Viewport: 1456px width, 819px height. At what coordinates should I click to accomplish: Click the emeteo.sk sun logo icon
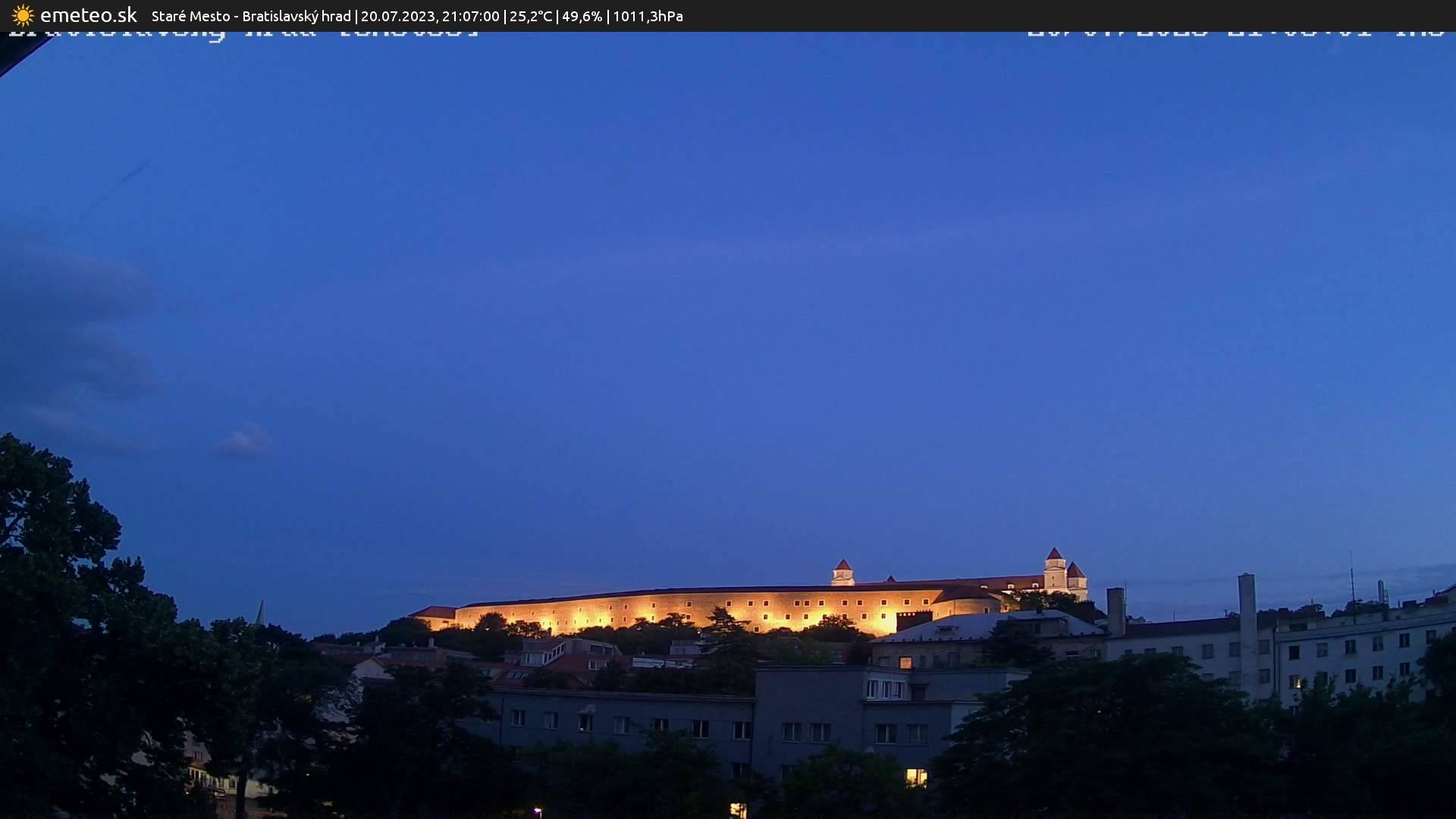click(23, 16)
